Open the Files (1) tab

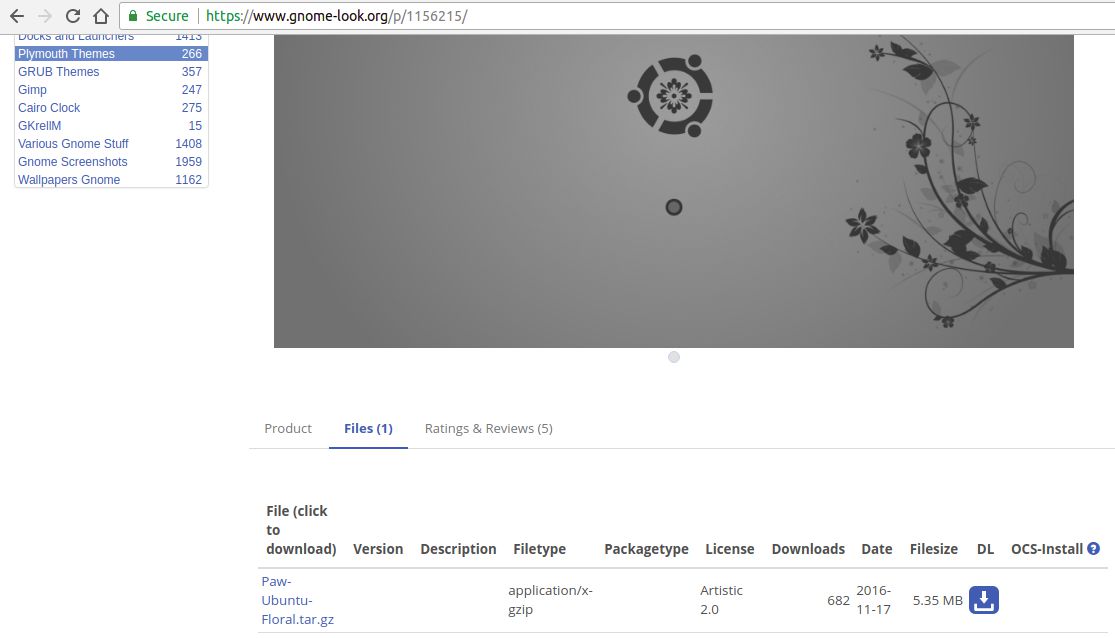coord(368,429)
